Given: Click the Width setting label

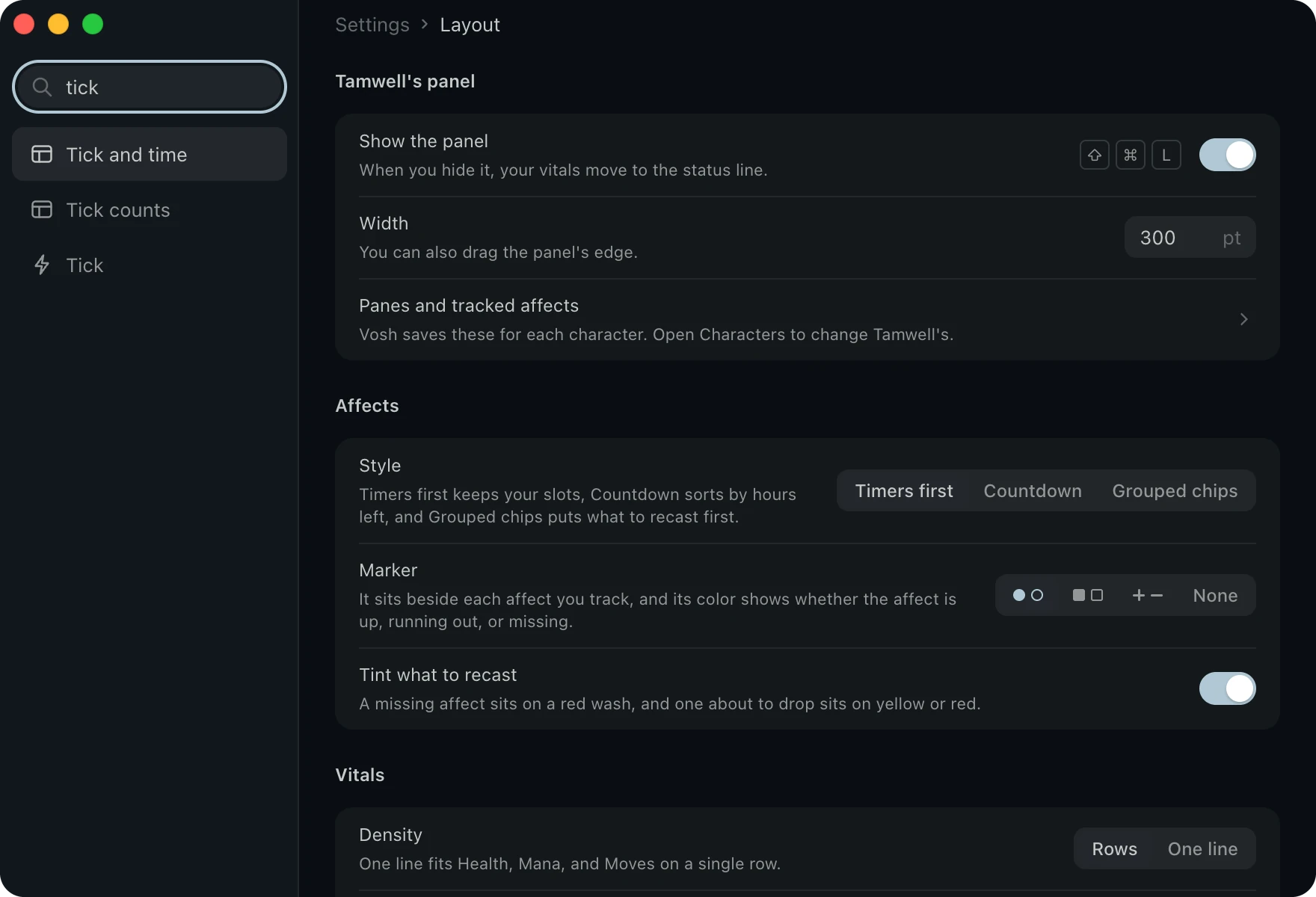Looking at the screenshot, I should click(x=384, y=224).
